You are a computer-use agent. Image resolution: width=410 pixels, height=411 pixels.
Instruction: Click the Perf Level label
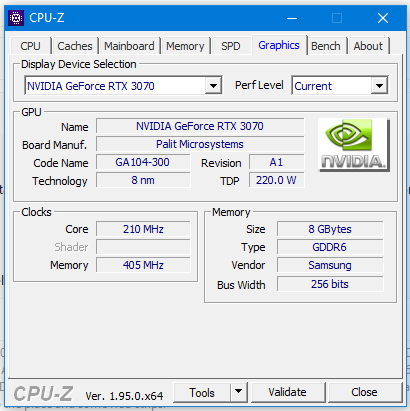pyautogui.click(x=259, y=85)
